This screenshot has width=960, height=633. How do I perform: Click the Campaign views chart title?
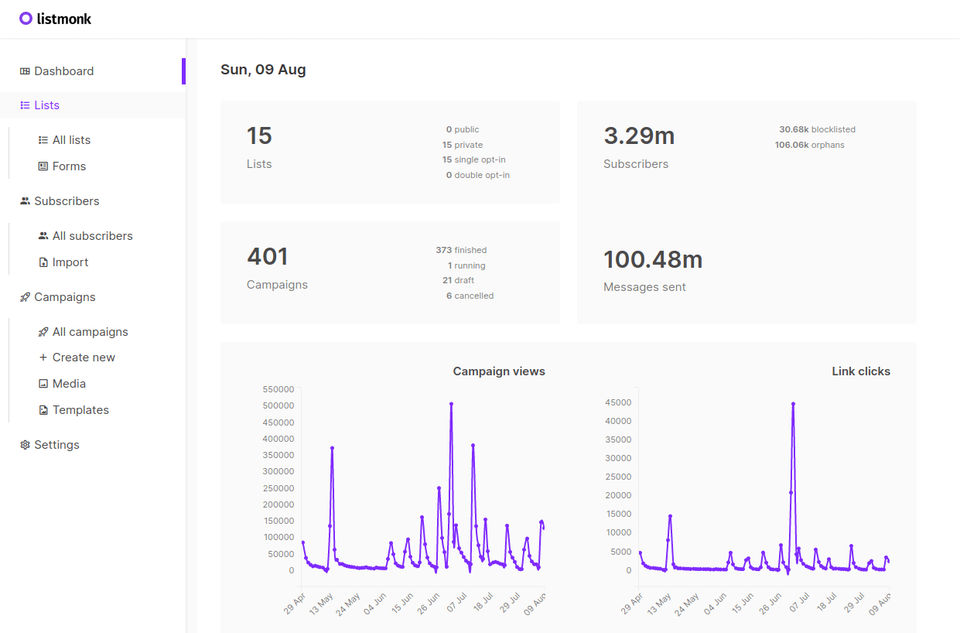click(499, 372)
